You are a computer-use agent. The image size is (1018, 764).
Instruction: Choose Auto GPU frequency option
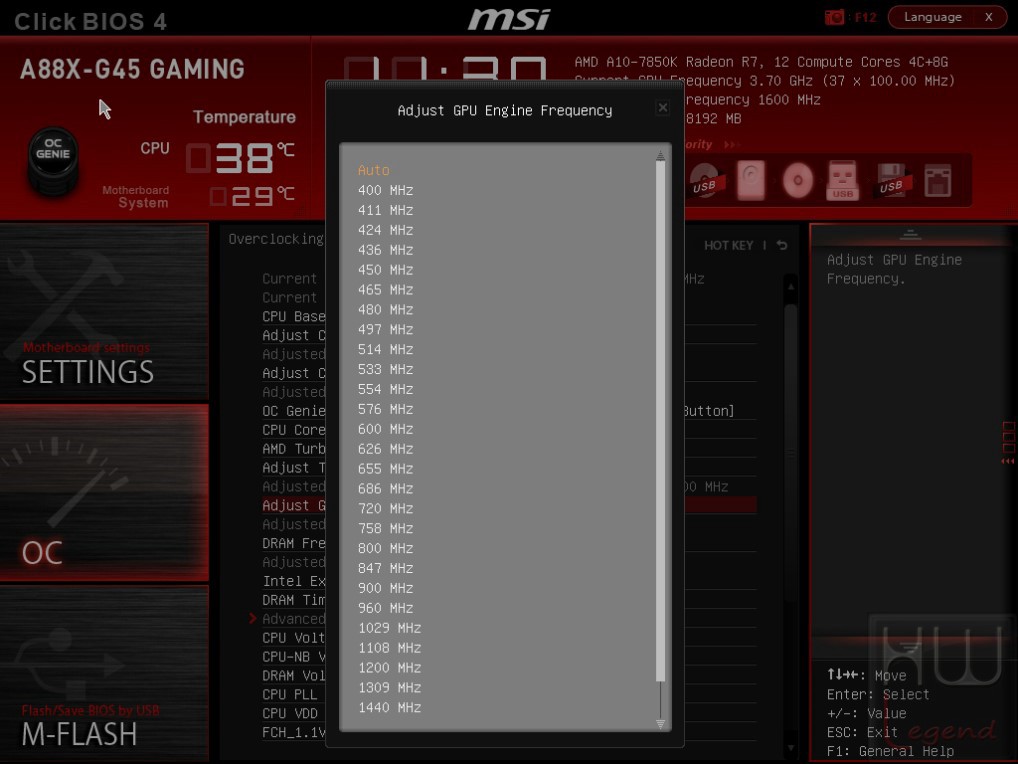[x=374, y=170]
